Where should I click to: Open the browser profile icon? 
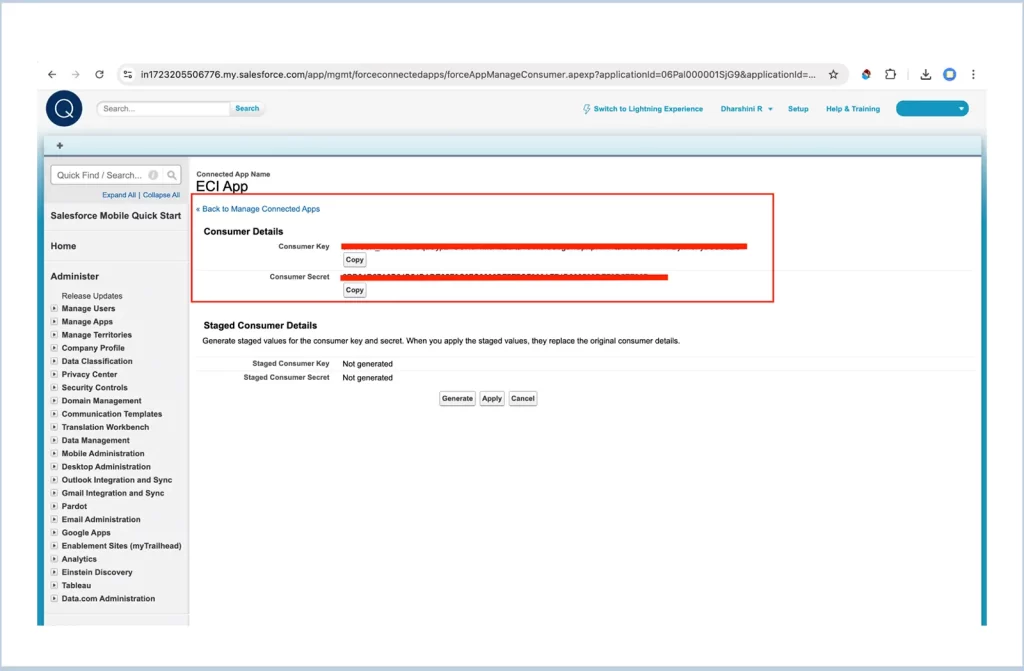pyautogui.click(x=950, y=74)
